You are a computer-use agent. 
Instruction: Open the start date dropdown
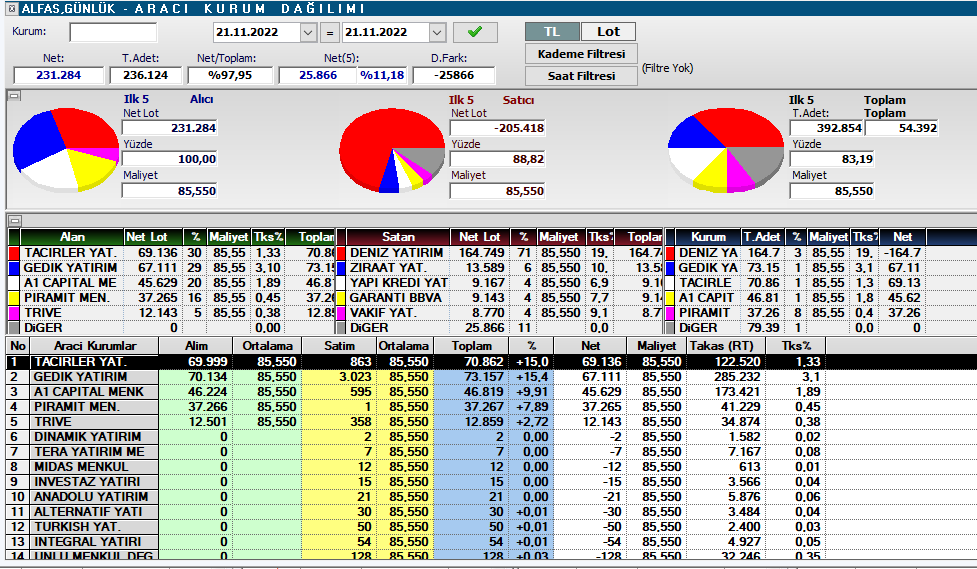point(308,32)
